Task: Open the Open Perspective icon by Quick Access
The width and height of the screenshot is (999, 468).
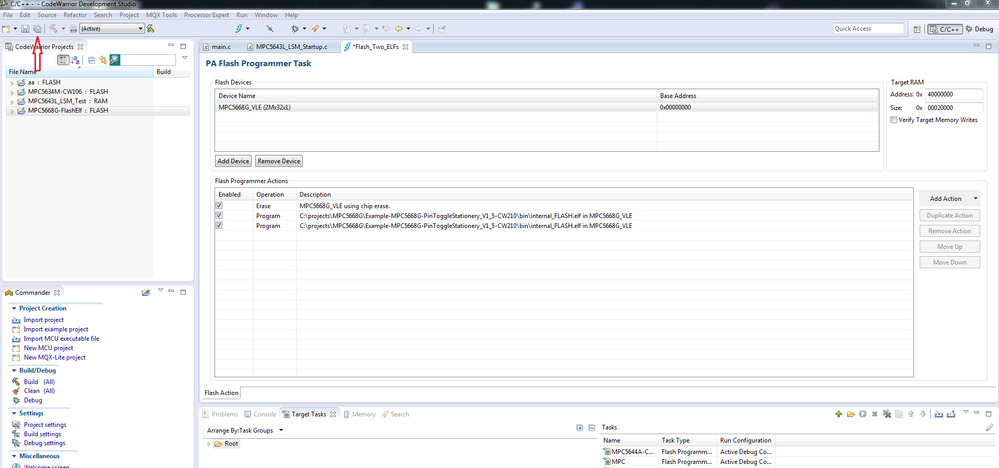Action: (x=917, y=29)
